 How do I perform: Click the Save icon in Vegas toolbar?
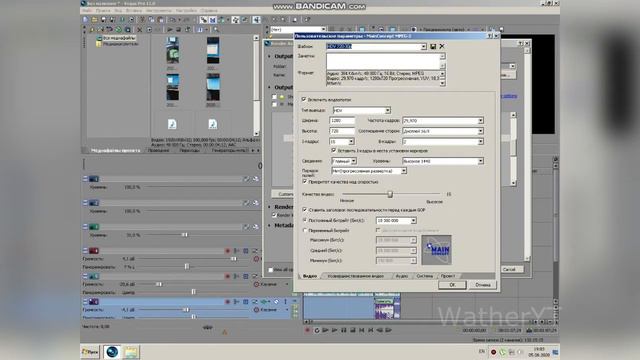click(103, 20)
